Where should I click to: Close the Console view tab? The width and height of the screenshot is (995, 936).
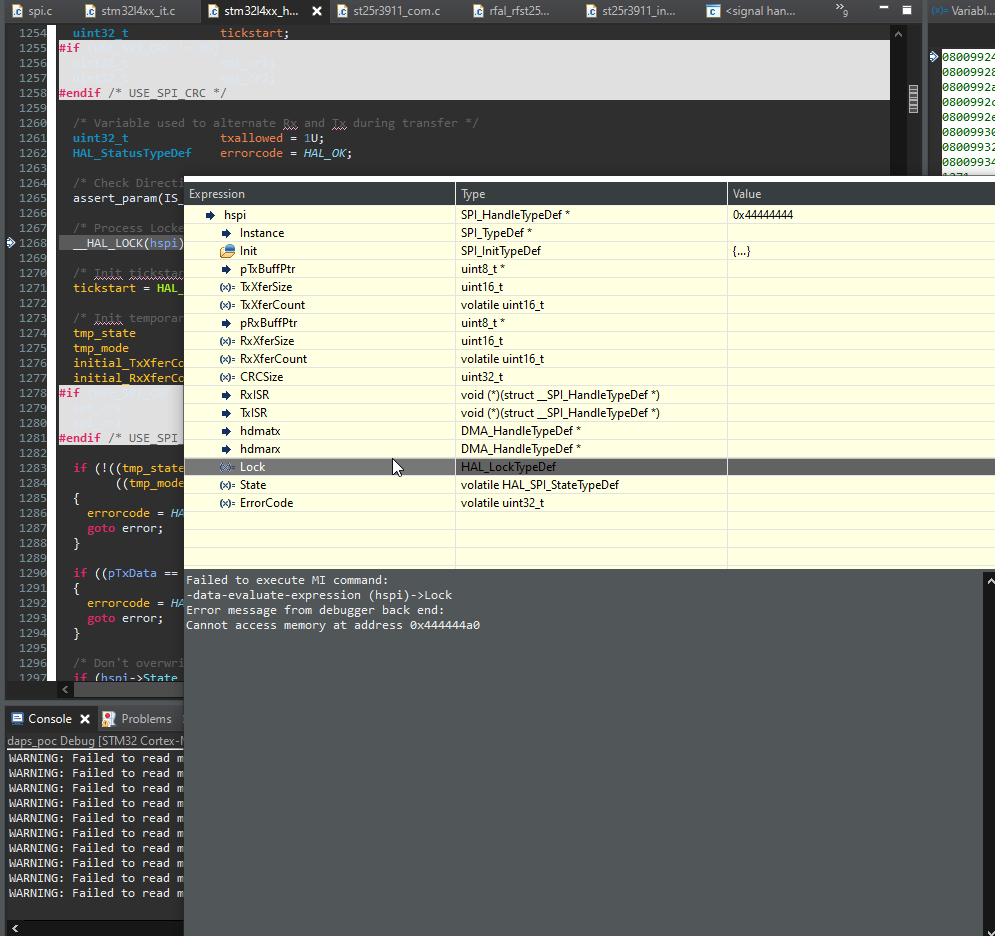[x=85, y=719]
